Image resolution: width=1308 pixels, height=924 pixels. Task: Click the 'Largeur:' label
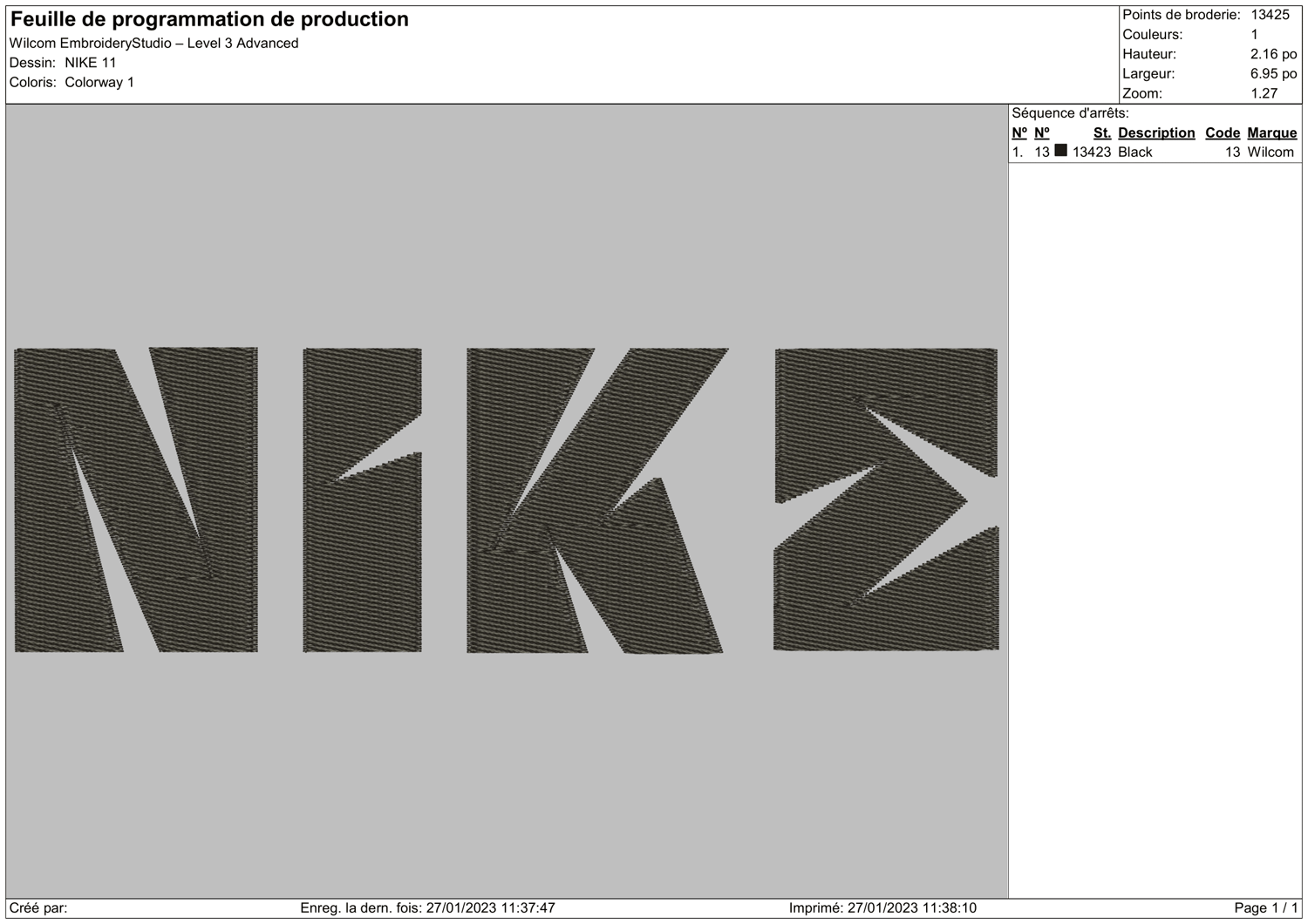click(1148, 74)
